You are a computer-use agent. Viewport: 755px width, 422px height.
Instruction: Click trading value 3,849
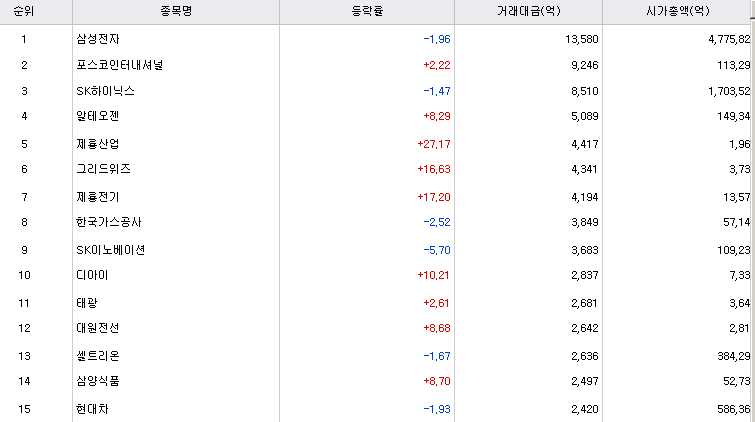pos(585,222)
